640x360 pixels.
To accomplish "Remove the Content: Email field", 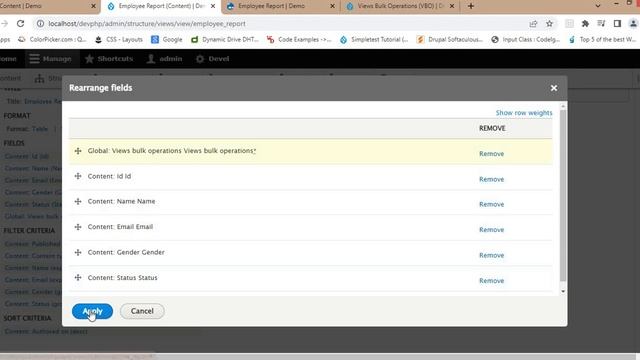I will coord(491,230).
